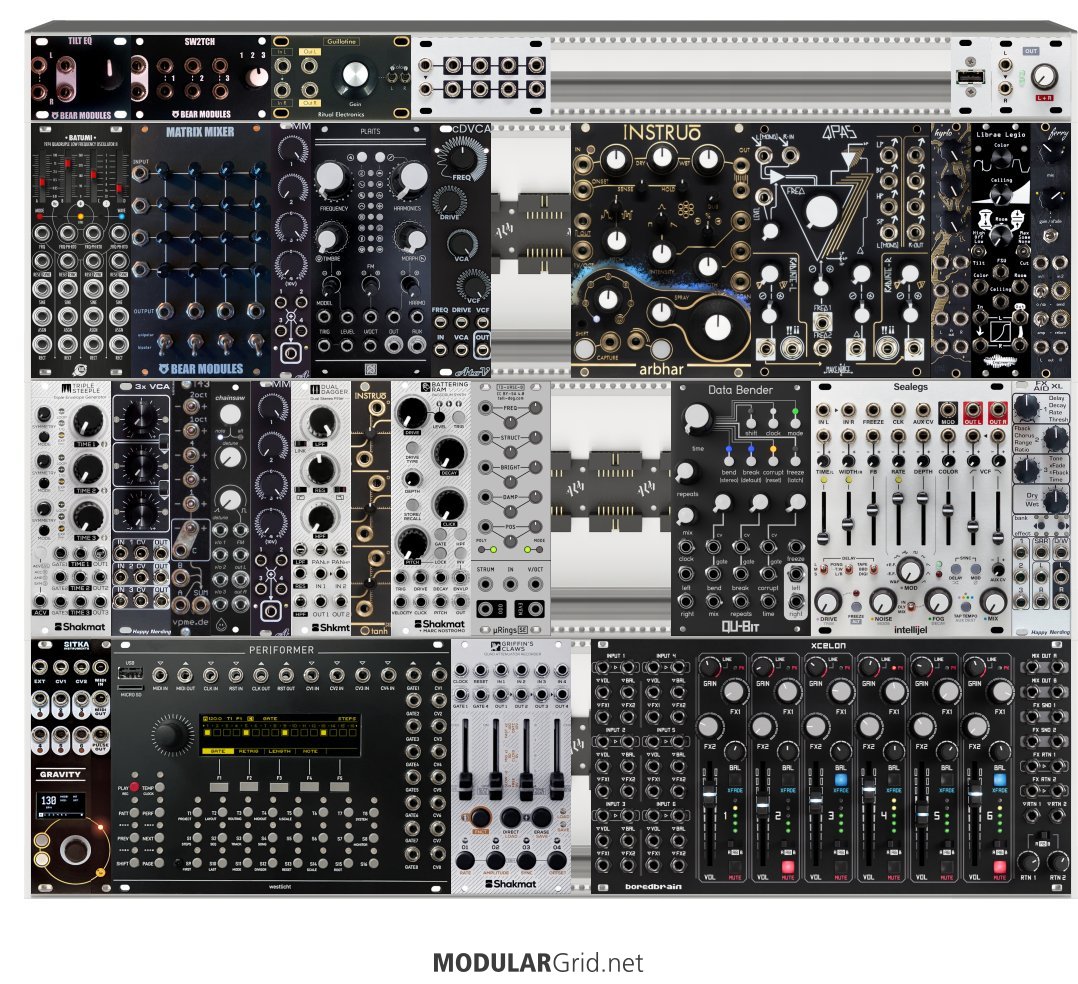Screen dimensions: 1078x984
Task: Click the STRUM jack on µRings
Action: pos(486,584)
